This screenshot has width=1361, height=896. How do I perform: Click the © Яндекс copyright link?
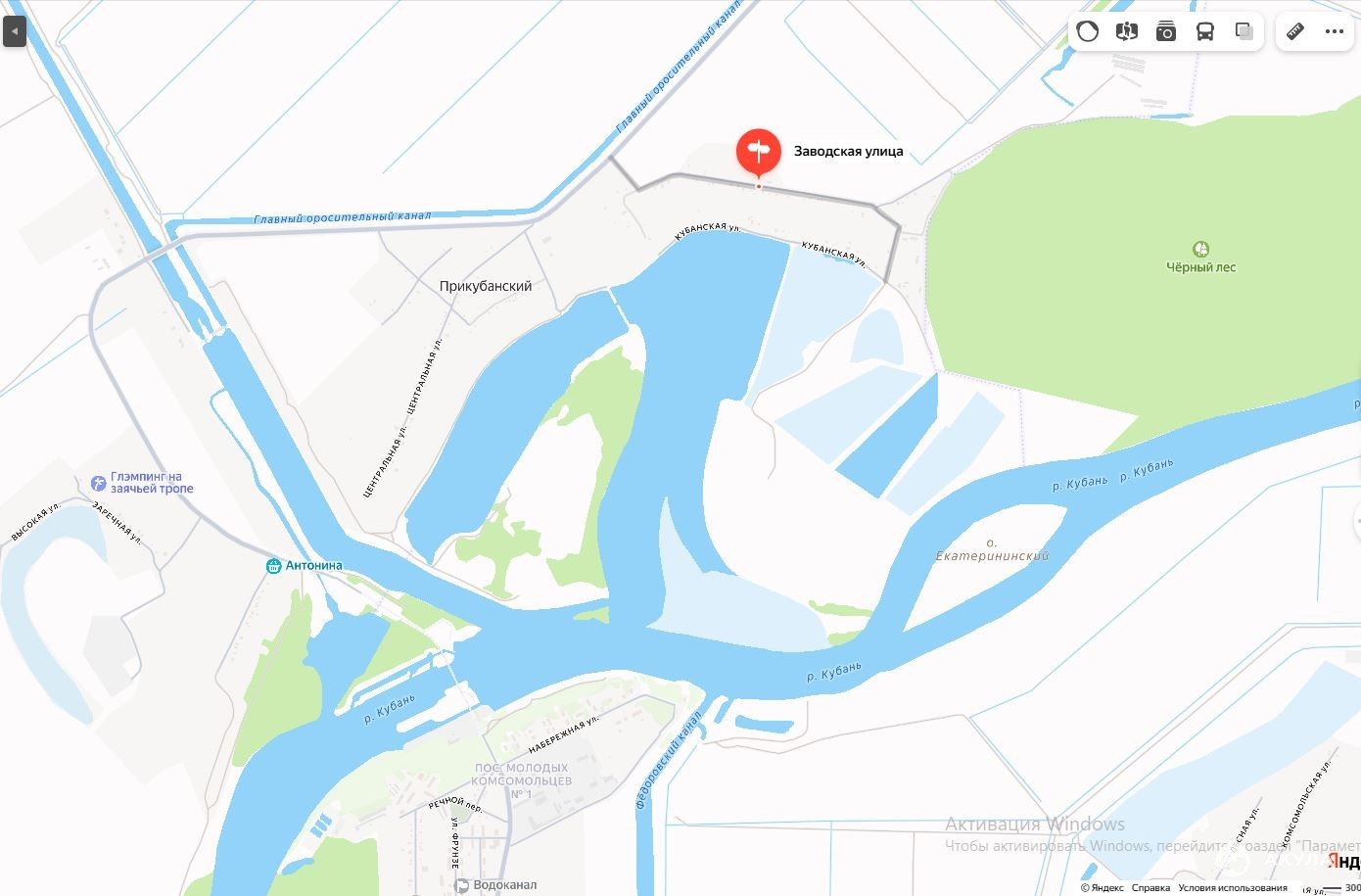tap(1103, 888)
